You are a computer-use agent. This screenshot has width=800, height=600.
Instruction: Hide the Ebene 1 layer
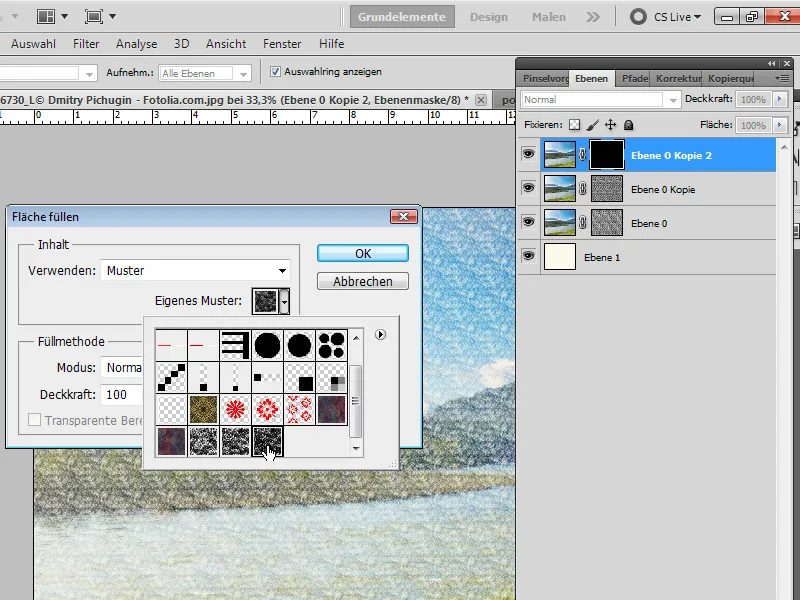[529, 256]
